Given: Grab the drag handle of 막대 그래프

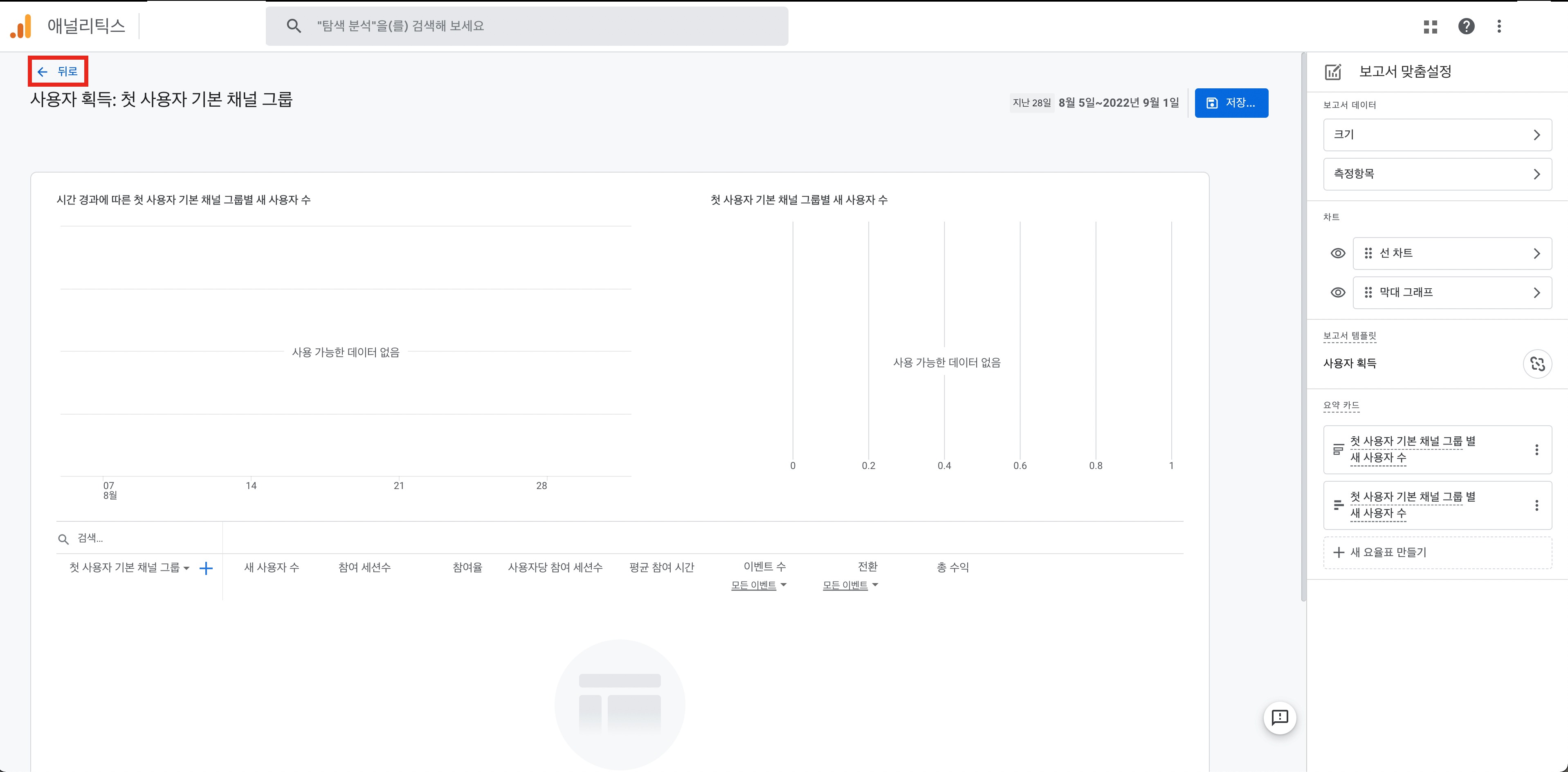Looking at the screenshot, I should (1368, 293).
